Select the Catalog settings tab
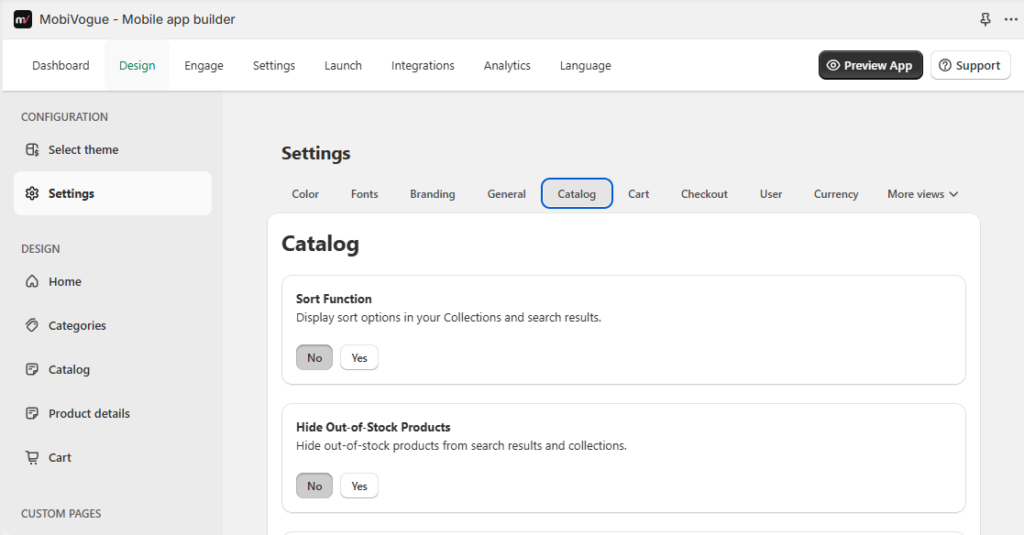The width and height of the screenshot is (1024, 535). (x=577, y=194)
